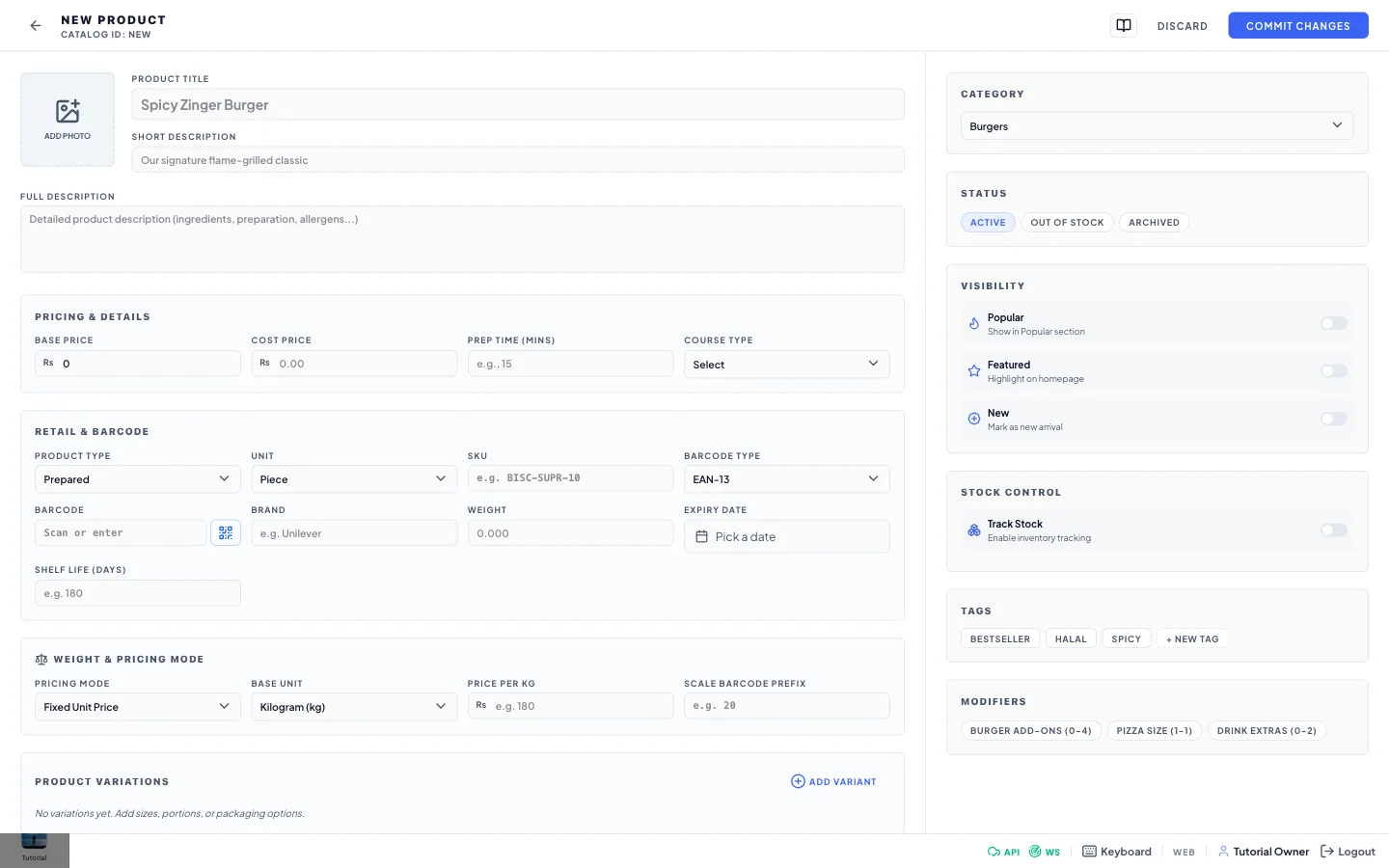Scan barcode with the QR icon
This screenshot has height=868, width=1389.
point(226,532)
